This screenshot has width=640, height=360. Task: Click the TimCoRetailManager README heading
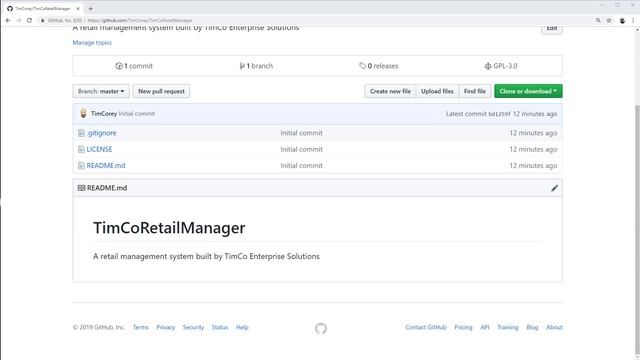[x=169, y=228]
